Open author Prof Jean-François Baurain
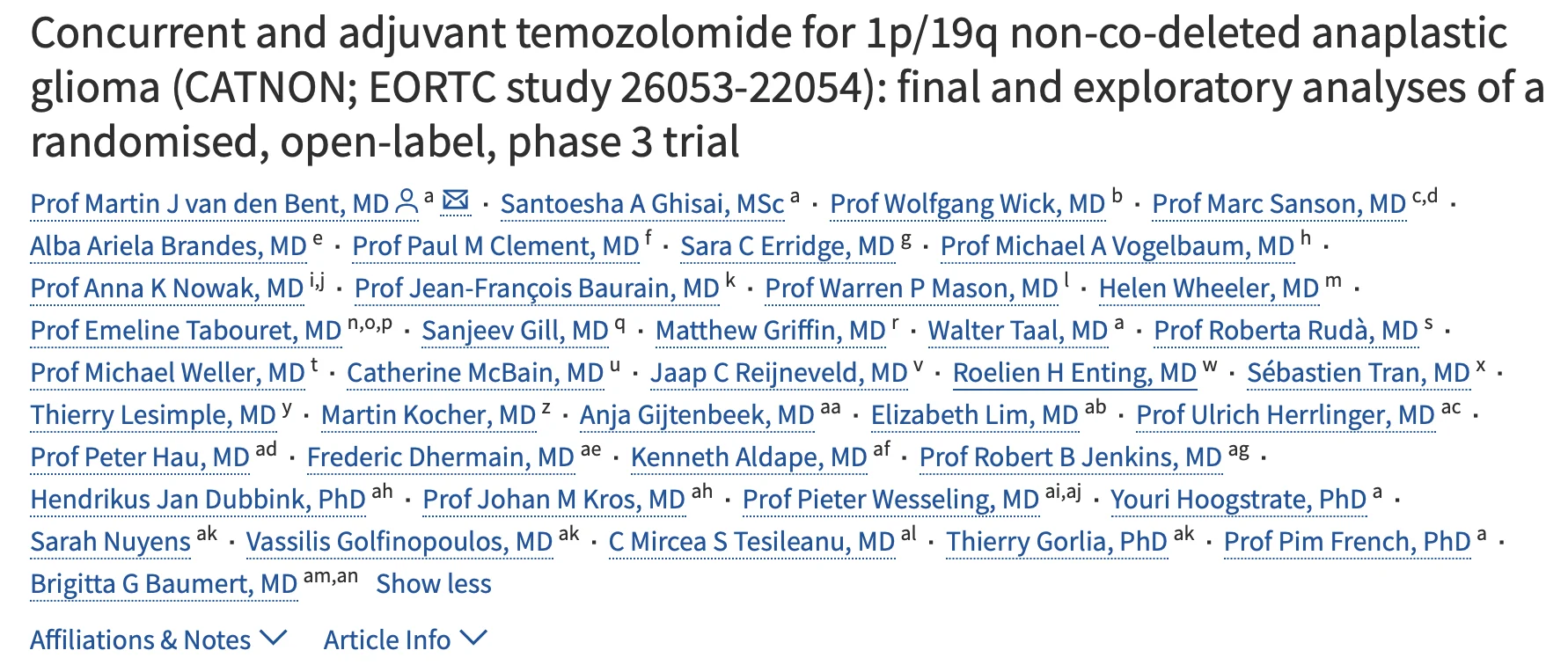This screenshot has height=665, width=1568. pyautogui.click(x=537, y=289)
